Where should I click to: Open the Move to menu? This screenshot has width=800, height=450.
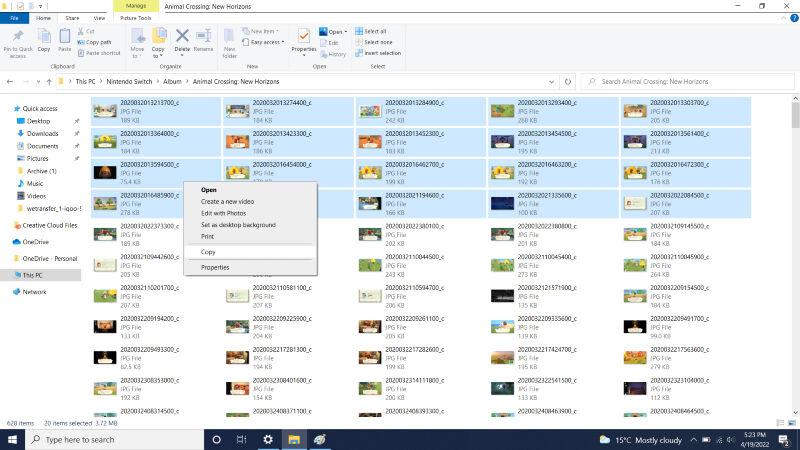[x=137, y=43]
